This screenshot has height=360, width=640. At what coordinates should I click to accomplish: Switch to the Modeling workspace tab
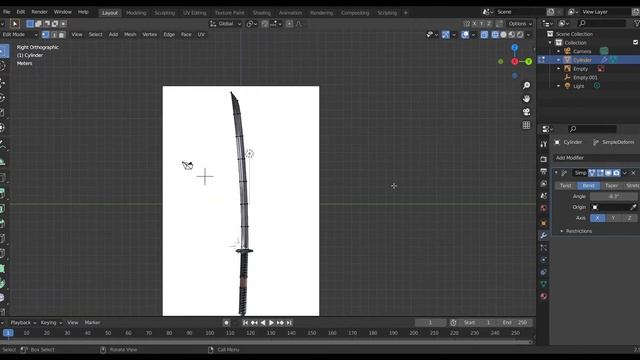[x=136, y=13]
